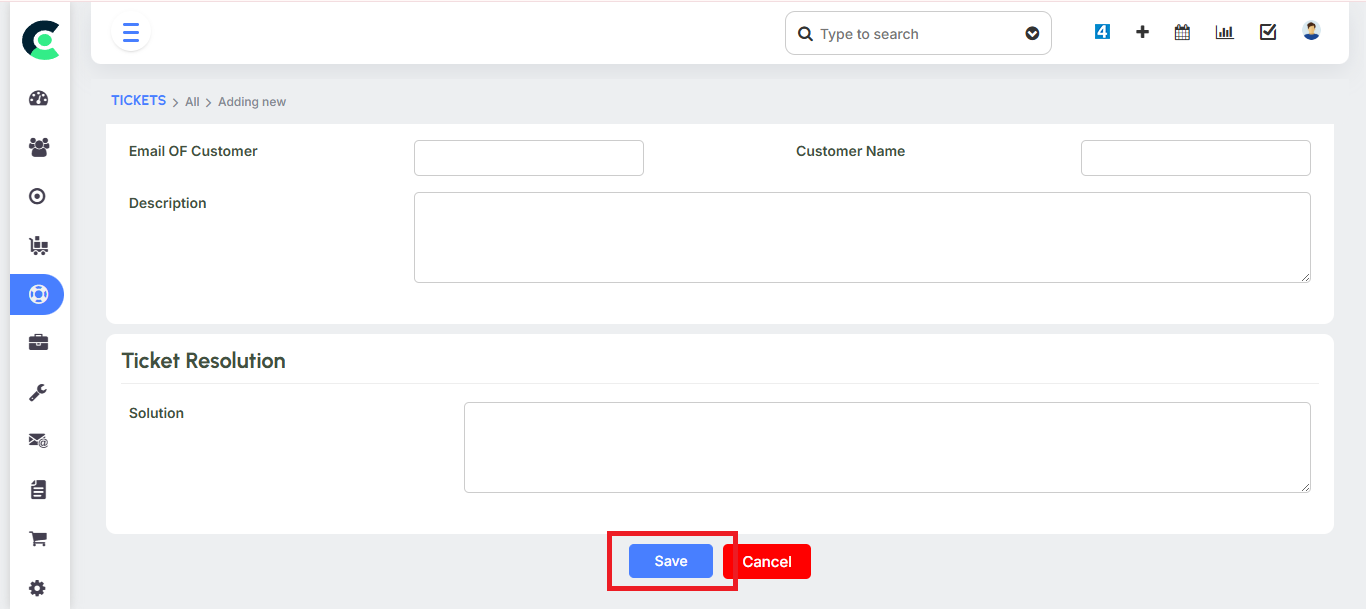Open the bar chart reports icon
The height and width of the screenshot is (609, 1366).
coord(1224,32)
